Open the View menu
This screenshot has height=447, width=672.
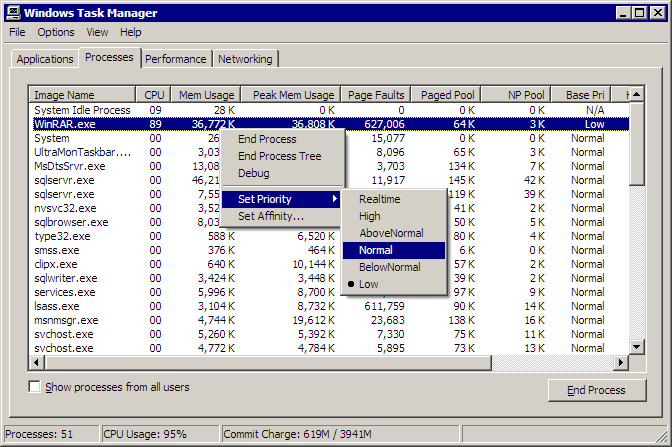(x=97, y=32)
